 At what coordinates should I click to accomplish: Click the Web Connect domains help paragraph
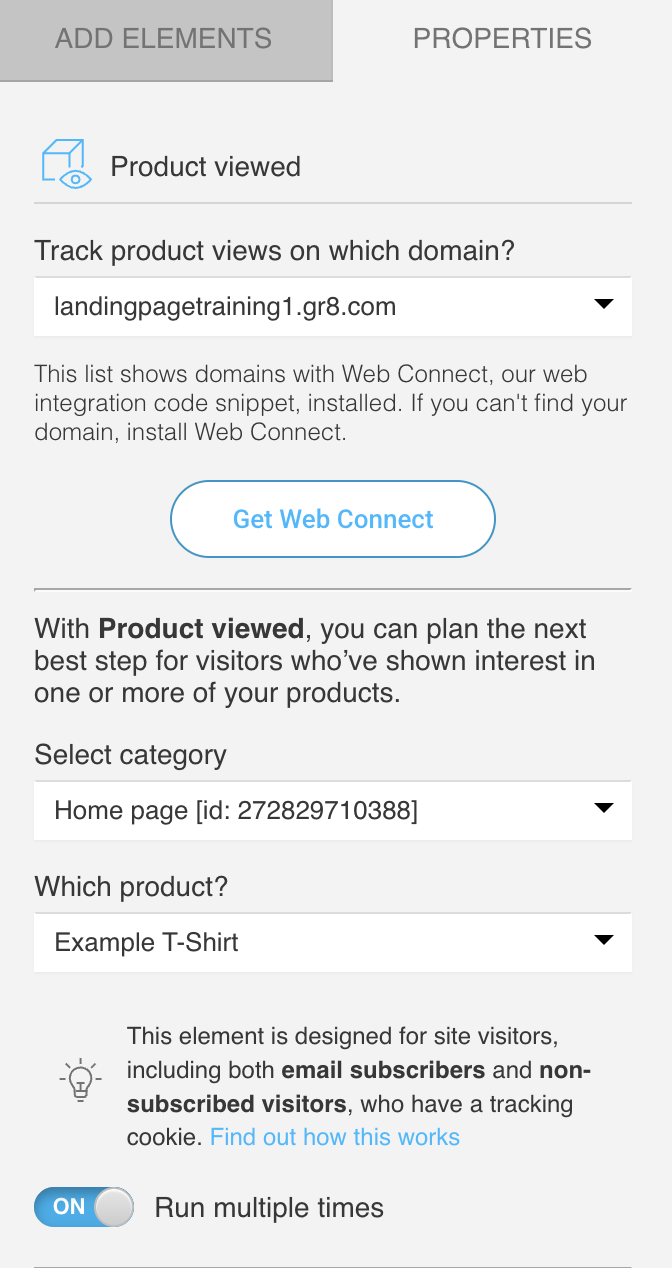(x=331, y=404)
